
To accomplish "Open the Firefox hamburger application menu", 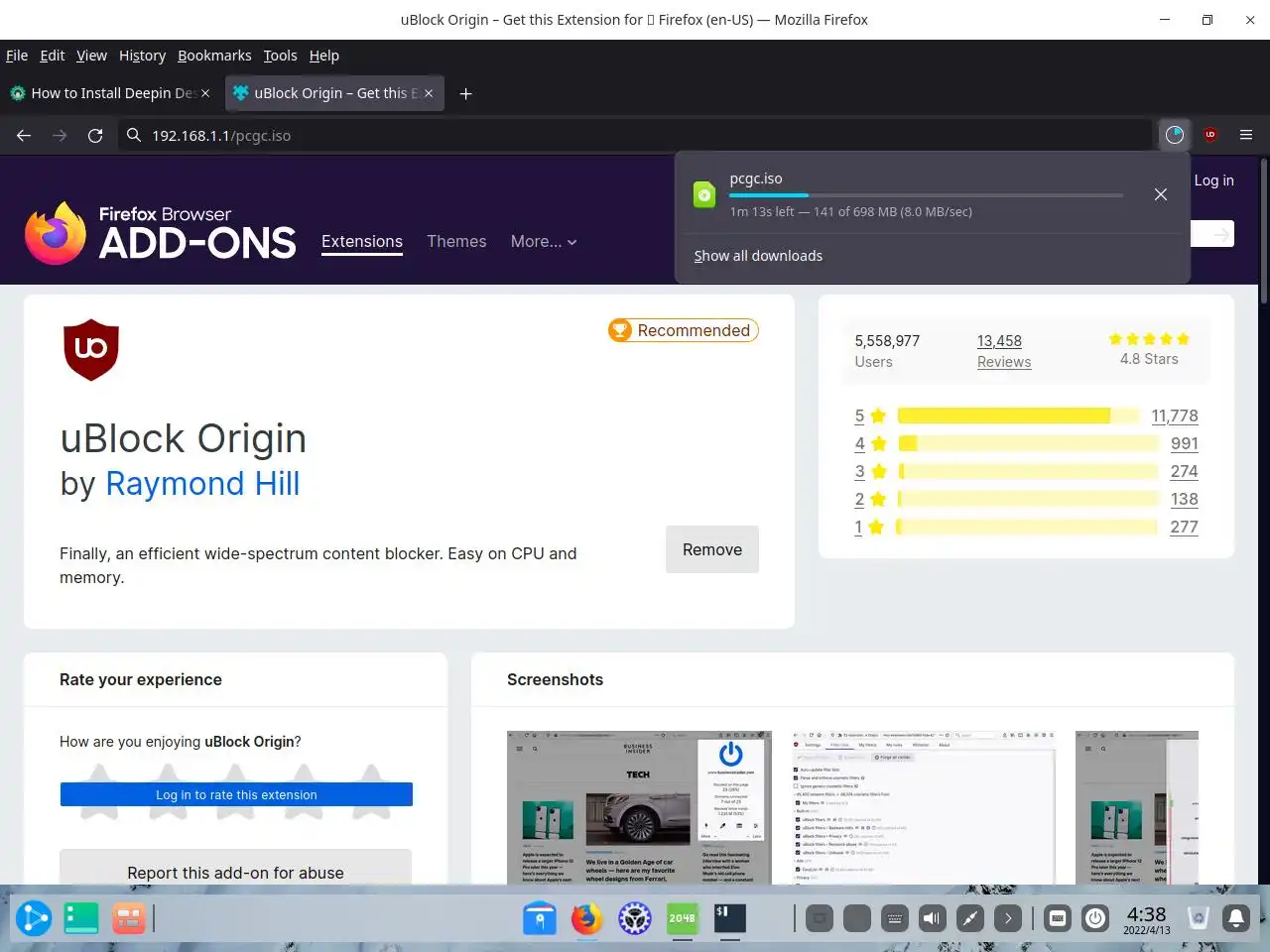I will pyautogui.click(x=1246, y=135).
